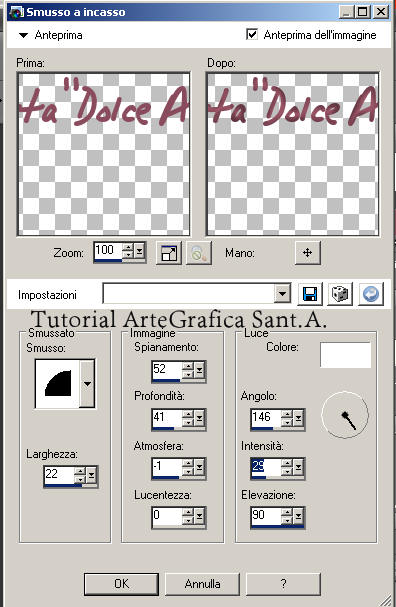
Task: Decrease Atmosfera with down arrow
Action: click(188, 472)
